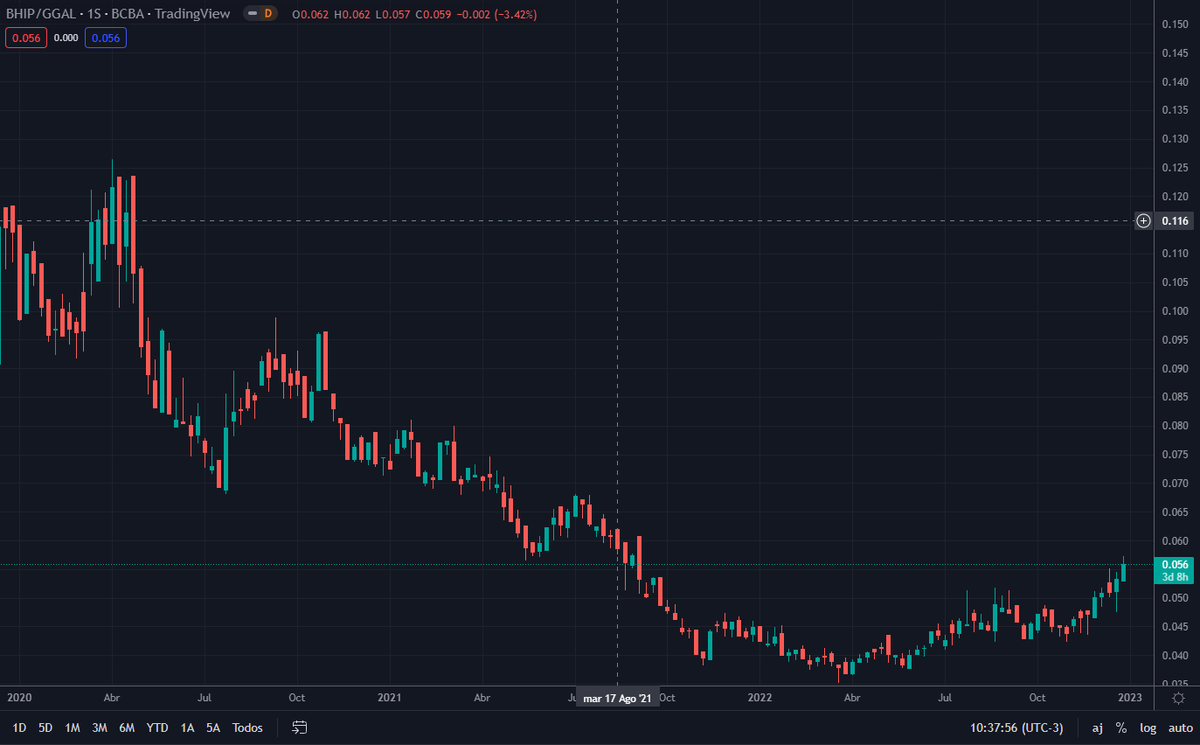
Task: Select the 1M time range
Action: (72, 728)
